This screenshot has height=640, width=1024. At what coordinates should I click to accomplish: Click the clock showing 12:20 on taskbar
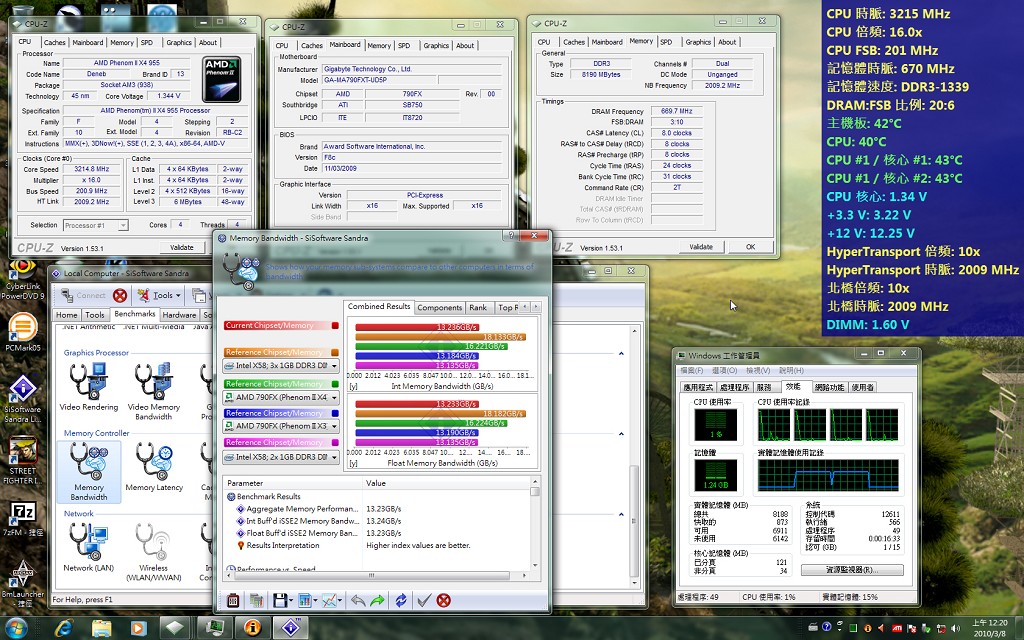point(989,628)
